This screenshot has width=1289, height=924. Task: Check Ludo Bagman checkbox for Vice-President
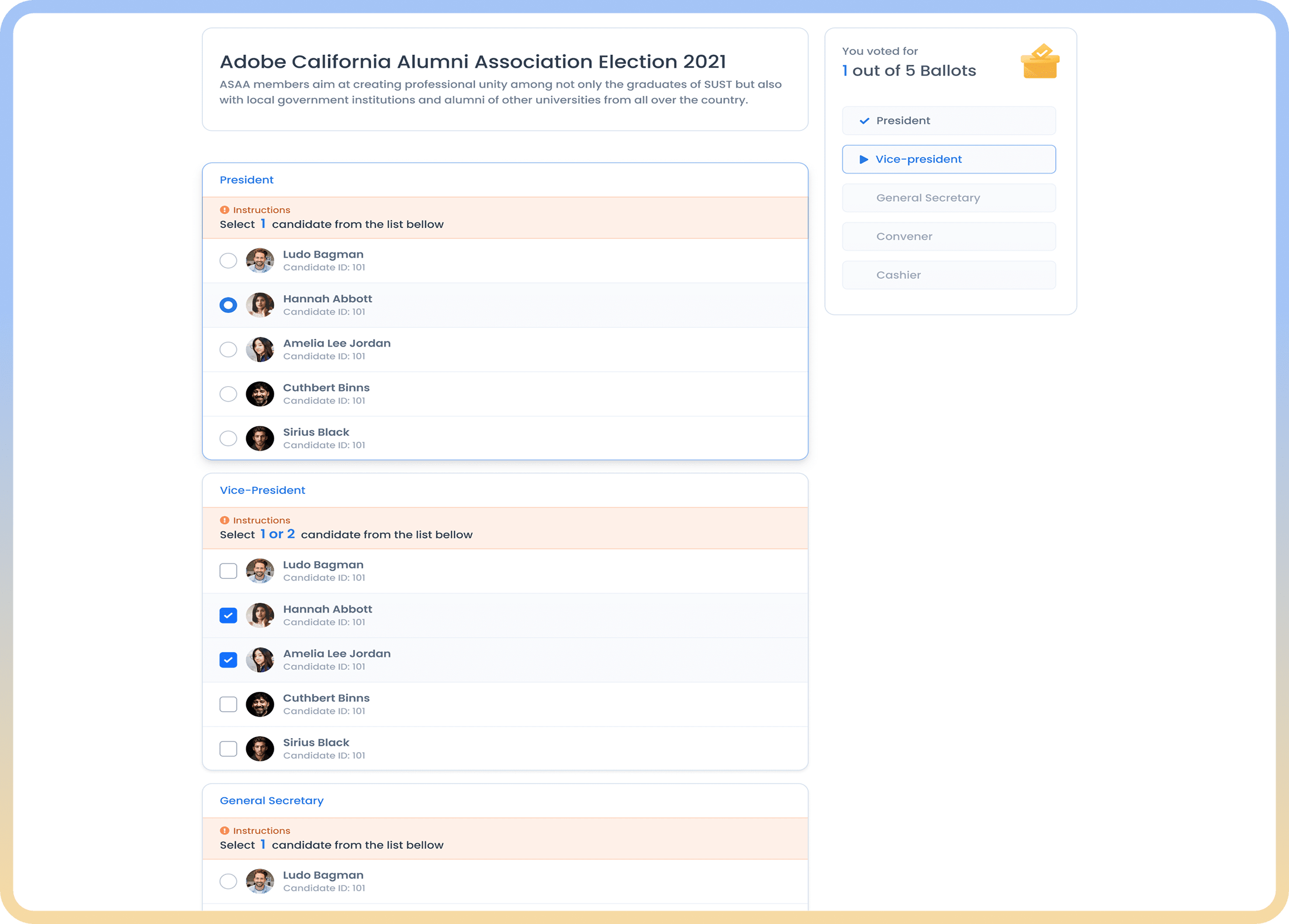pos(228,571)
